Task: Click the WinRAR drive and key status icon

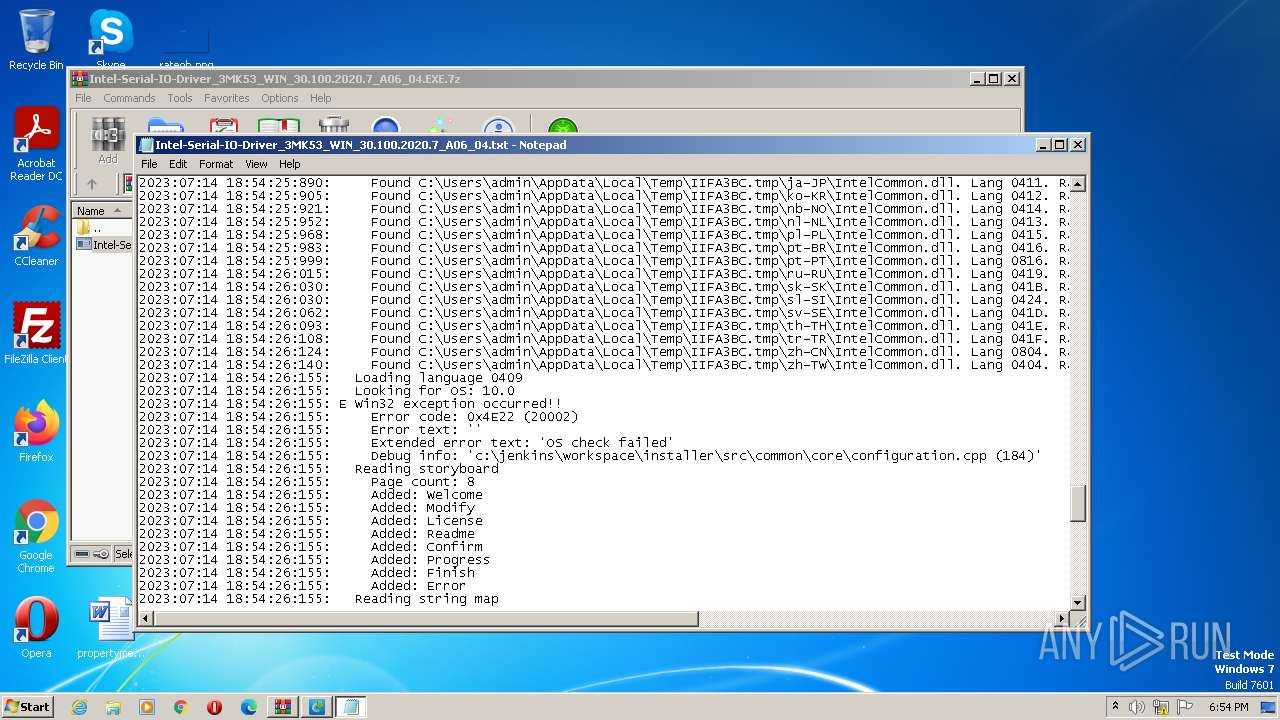Action: pyautogui.click(x=92, y=554)
